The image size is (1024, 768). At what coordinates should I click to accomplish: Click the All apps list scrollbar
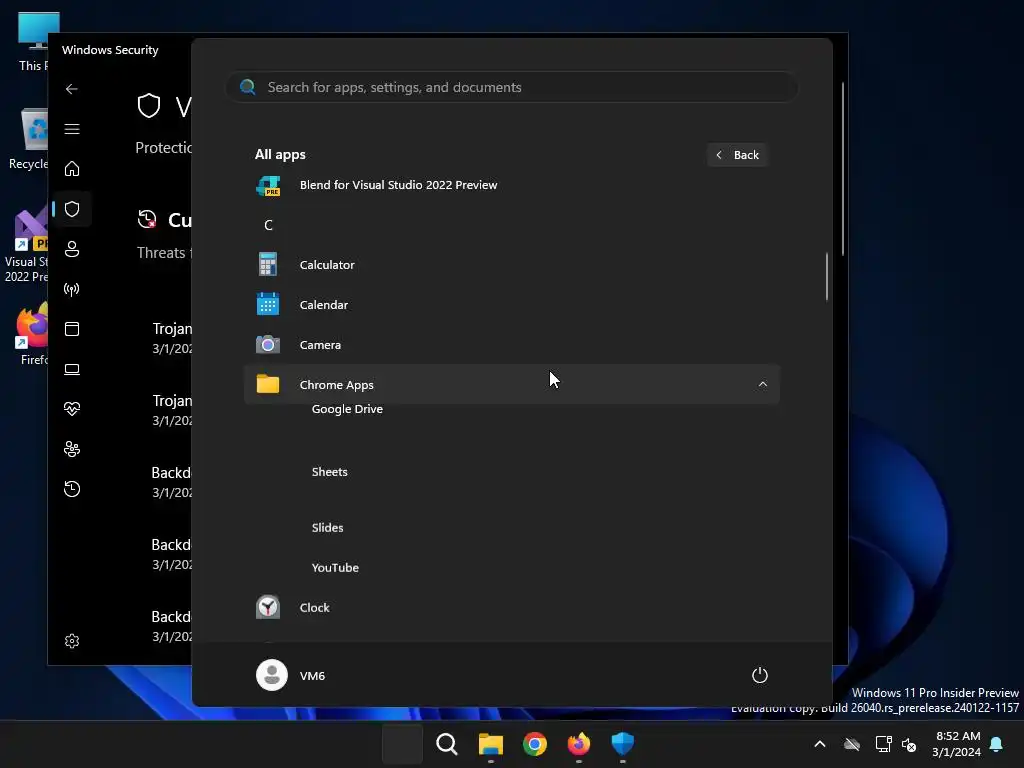click(827, 276)
